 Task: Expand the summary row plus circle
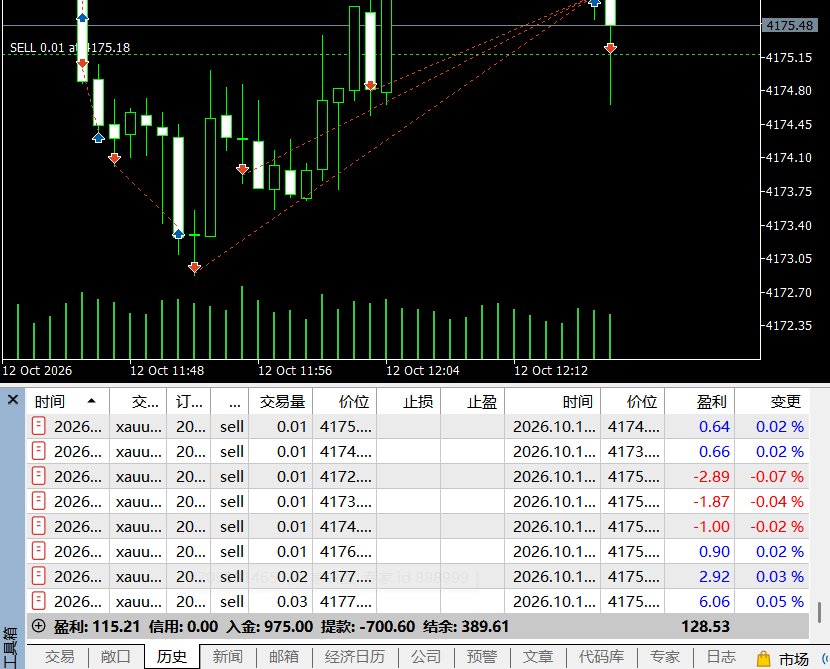coord(38,626)
